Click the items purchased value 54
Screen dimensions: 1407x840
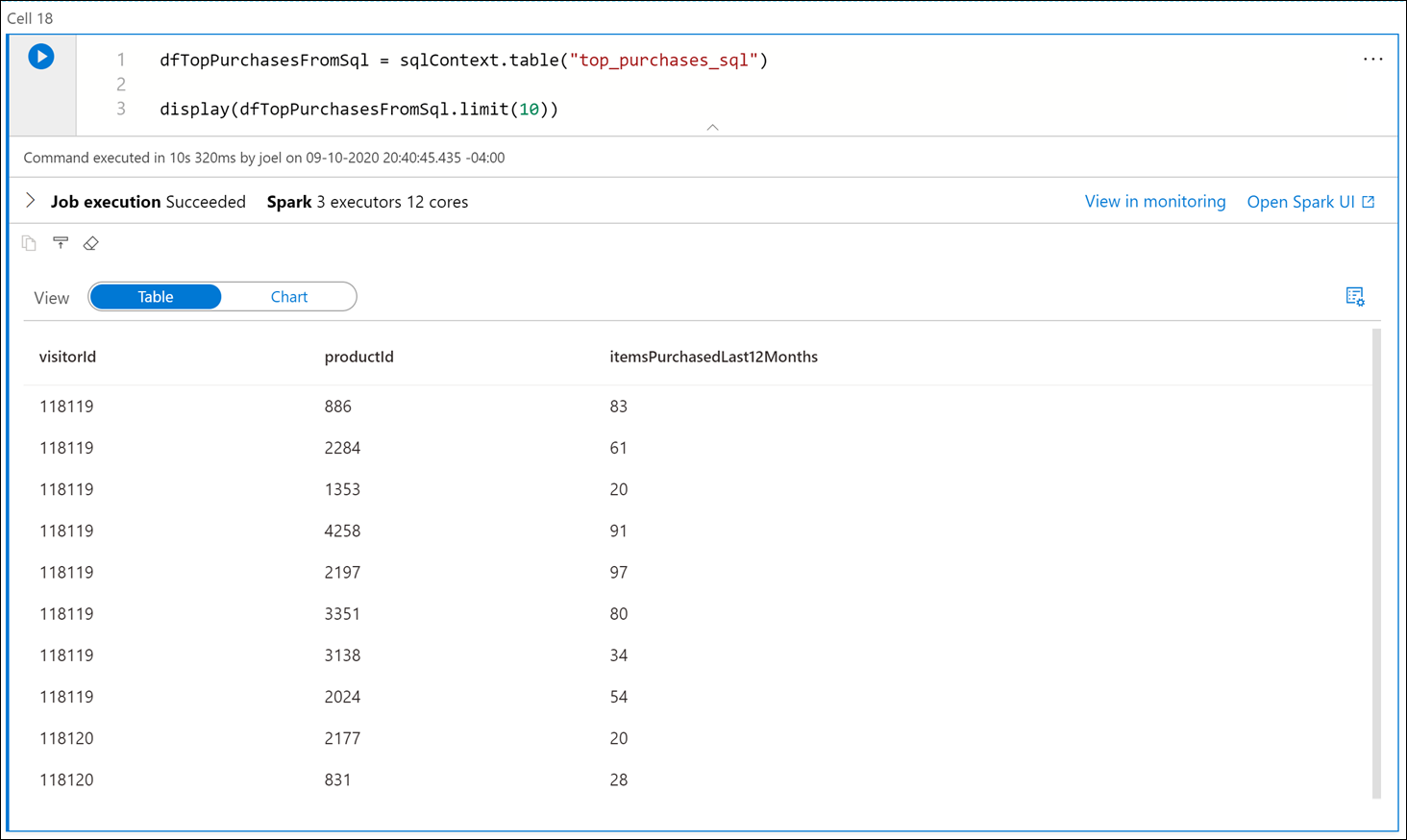tap(618, 696)
